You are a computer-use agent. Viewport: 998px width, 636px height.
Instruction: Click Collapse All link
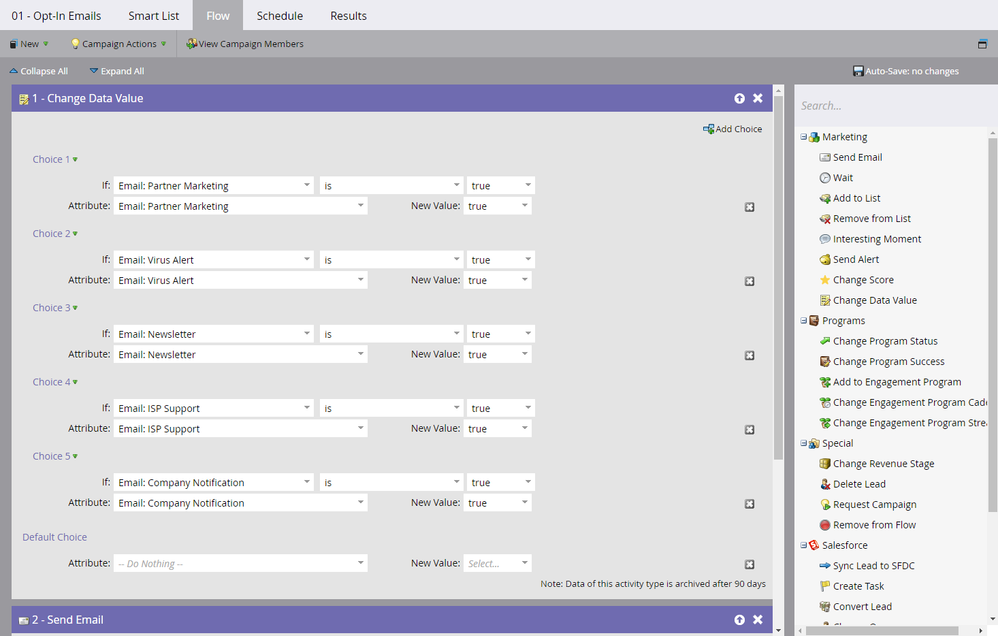coord(38,71)
